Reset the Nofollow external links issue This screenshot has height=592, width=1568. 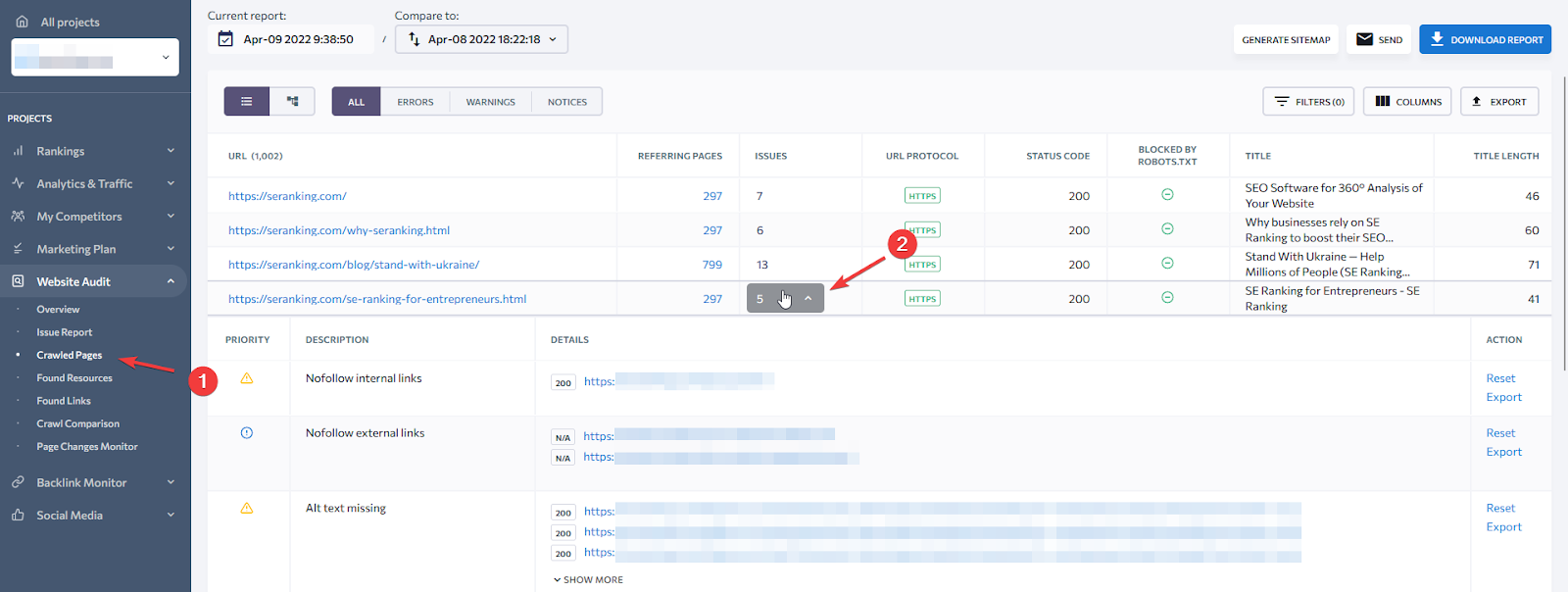tap(1500, 433)
